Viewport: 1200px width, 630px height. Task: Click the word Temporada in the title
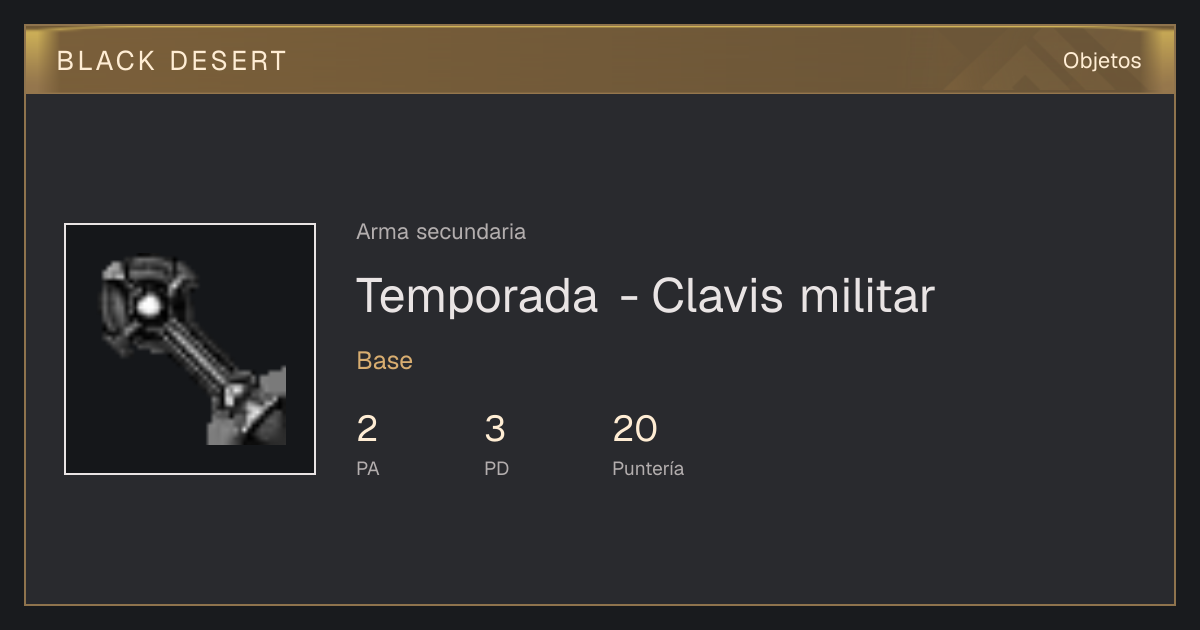(477, 296)
